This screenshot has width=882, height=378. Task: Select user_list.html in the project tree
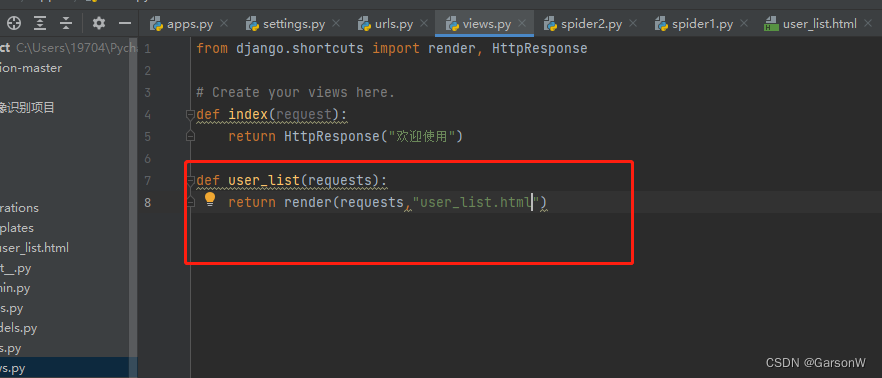34,248
